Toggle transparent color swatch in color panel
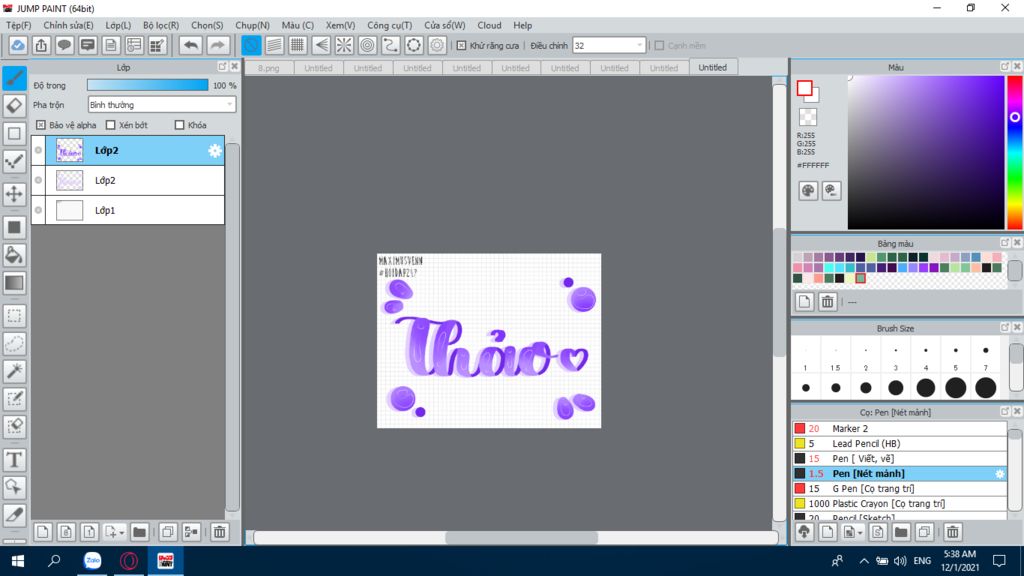The image size is (1024, 576). pyautogui.click(x=808, y=117)
